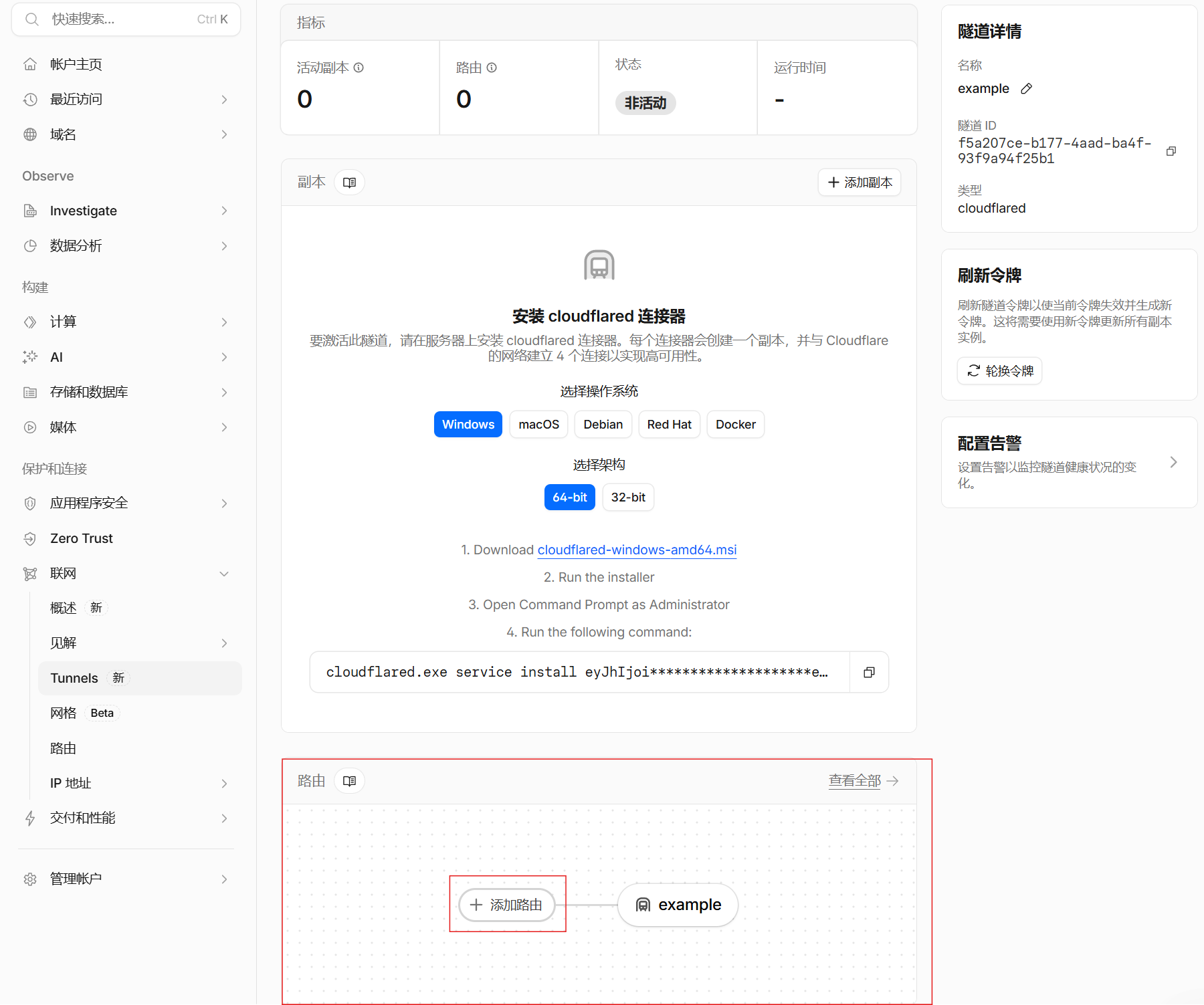Select the Debian operating system
The image size is (1204, 1005).
coord(603,425)
